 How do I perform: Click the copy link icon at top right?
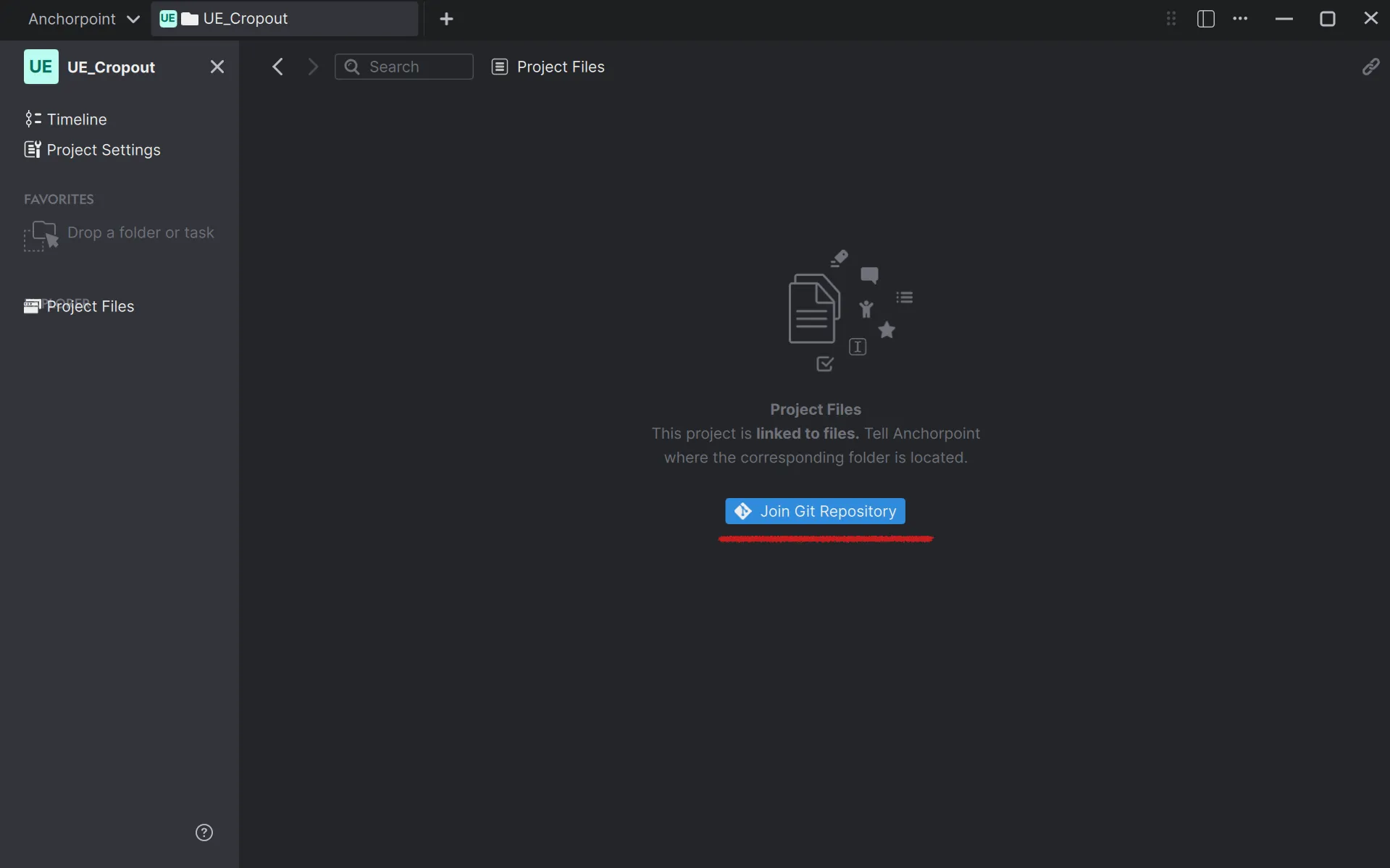point(1370,67)
